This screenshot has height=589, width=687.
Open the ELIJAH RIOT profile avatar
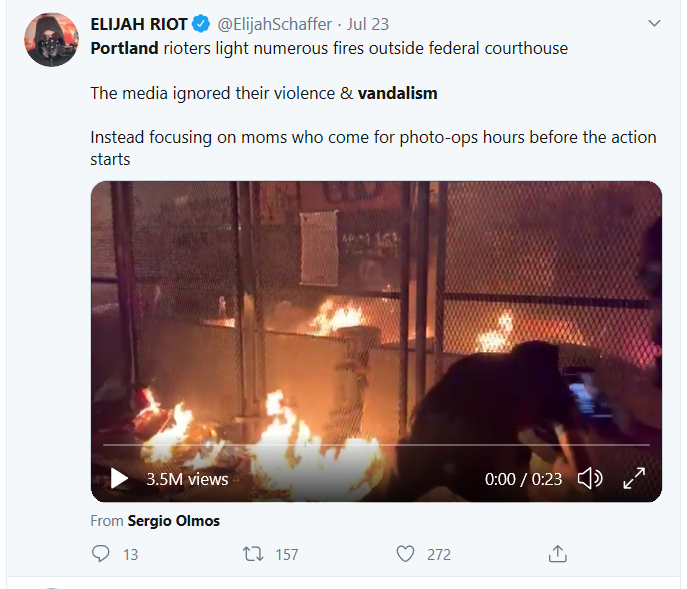click(x=51, y=40)
